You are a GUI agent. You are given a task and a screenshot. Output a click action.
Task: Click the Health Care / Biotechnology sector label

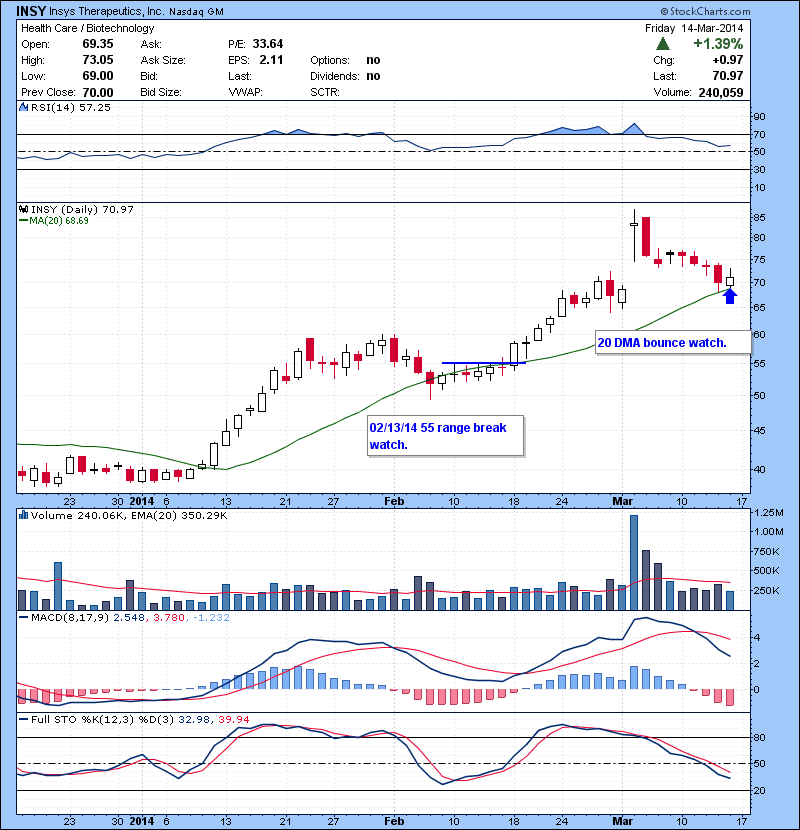pos(87,28)
